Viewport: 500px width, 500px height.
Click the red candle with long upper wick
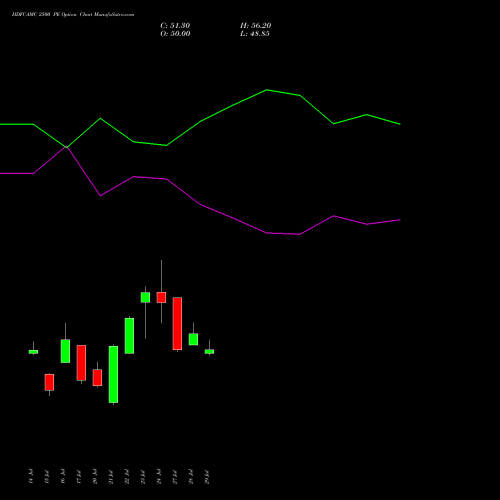pyautogui.click(x=161, y=297)
